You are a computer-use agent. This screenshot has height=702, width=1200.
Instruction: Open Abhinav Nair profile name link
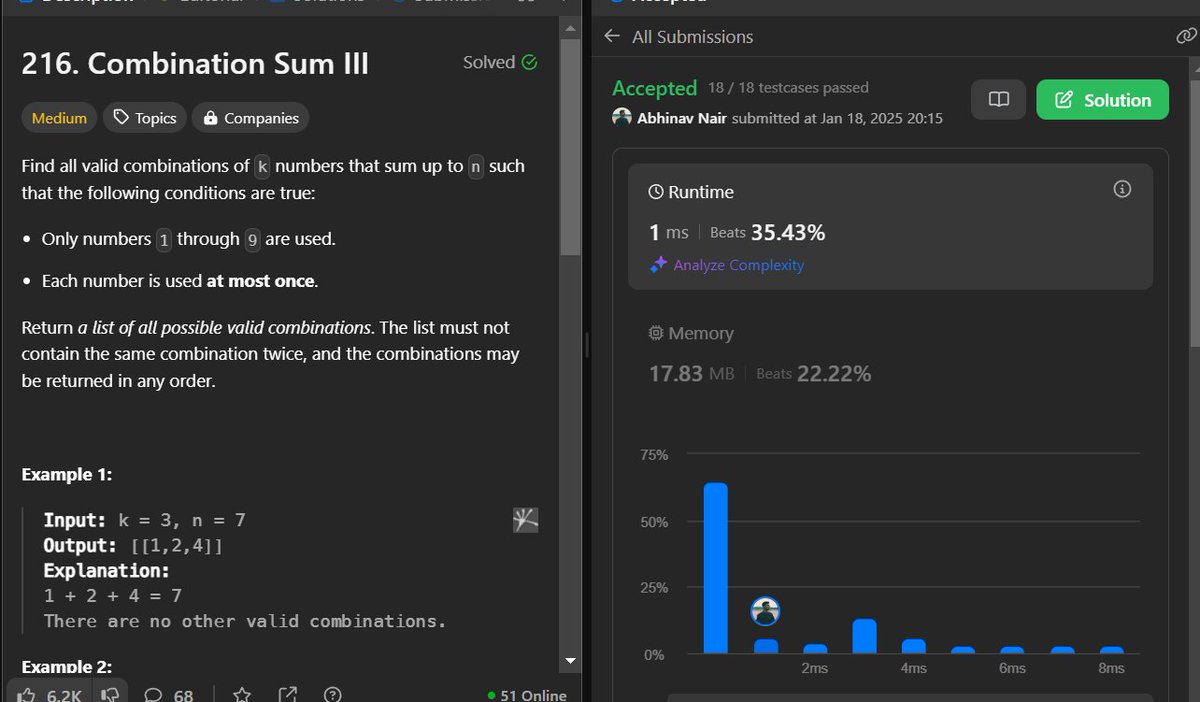tap(682, 118)
